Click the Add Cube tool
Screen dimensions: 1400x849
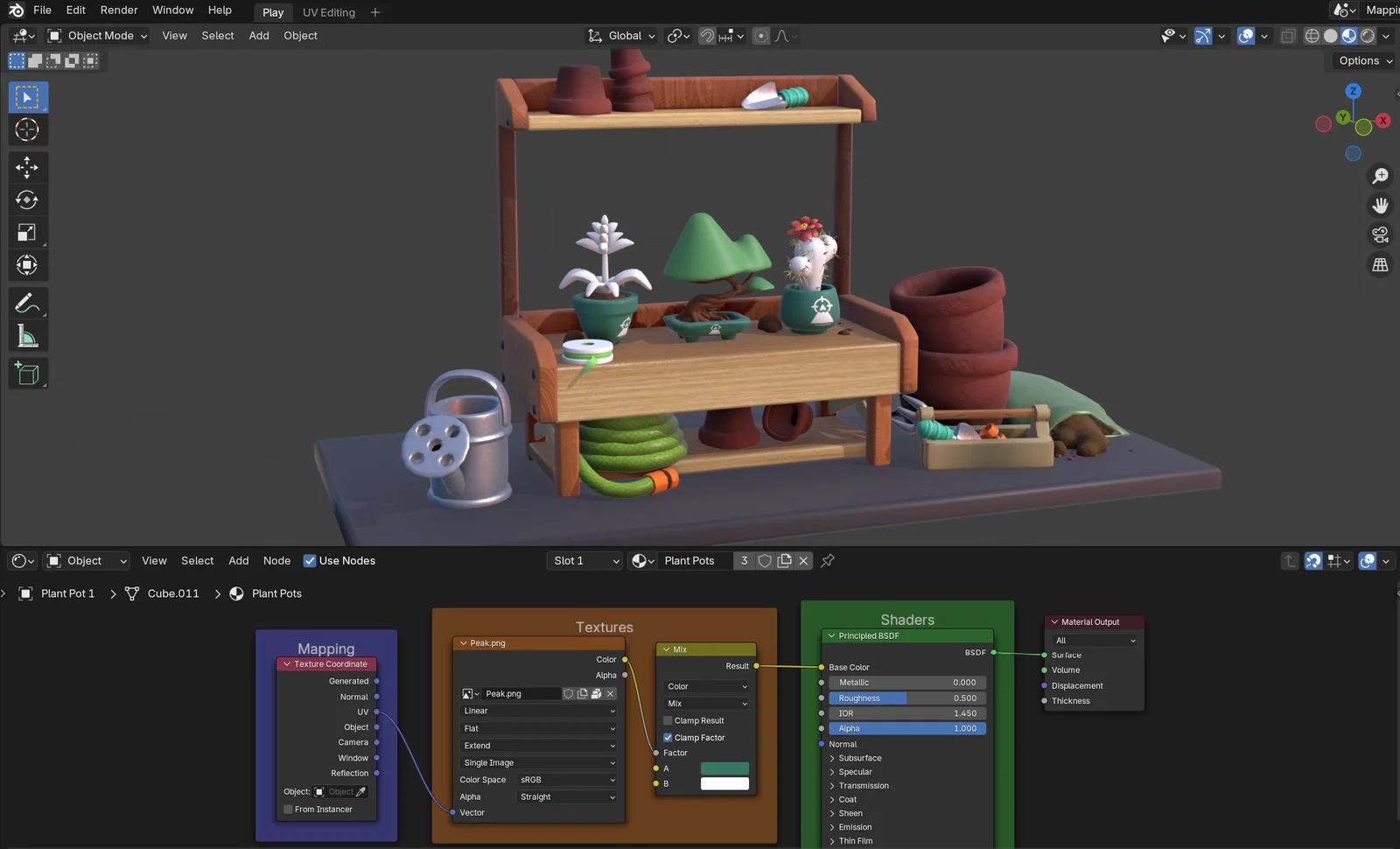27,374
